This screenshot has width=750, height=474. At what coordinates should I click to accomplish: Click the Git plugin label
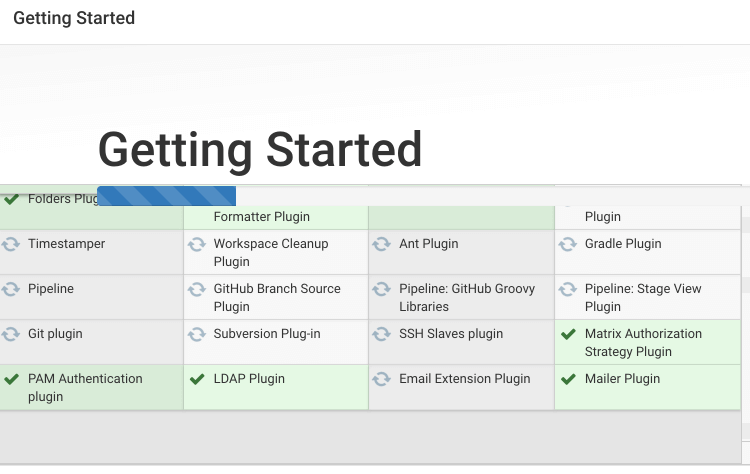point(55,334)
